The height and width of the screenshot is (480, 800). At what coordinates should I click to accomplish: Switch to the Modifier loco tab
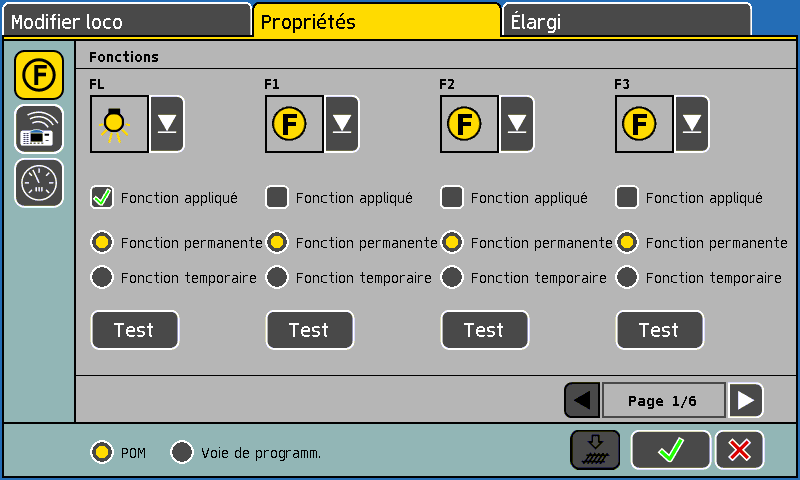[x=125, y=21]
